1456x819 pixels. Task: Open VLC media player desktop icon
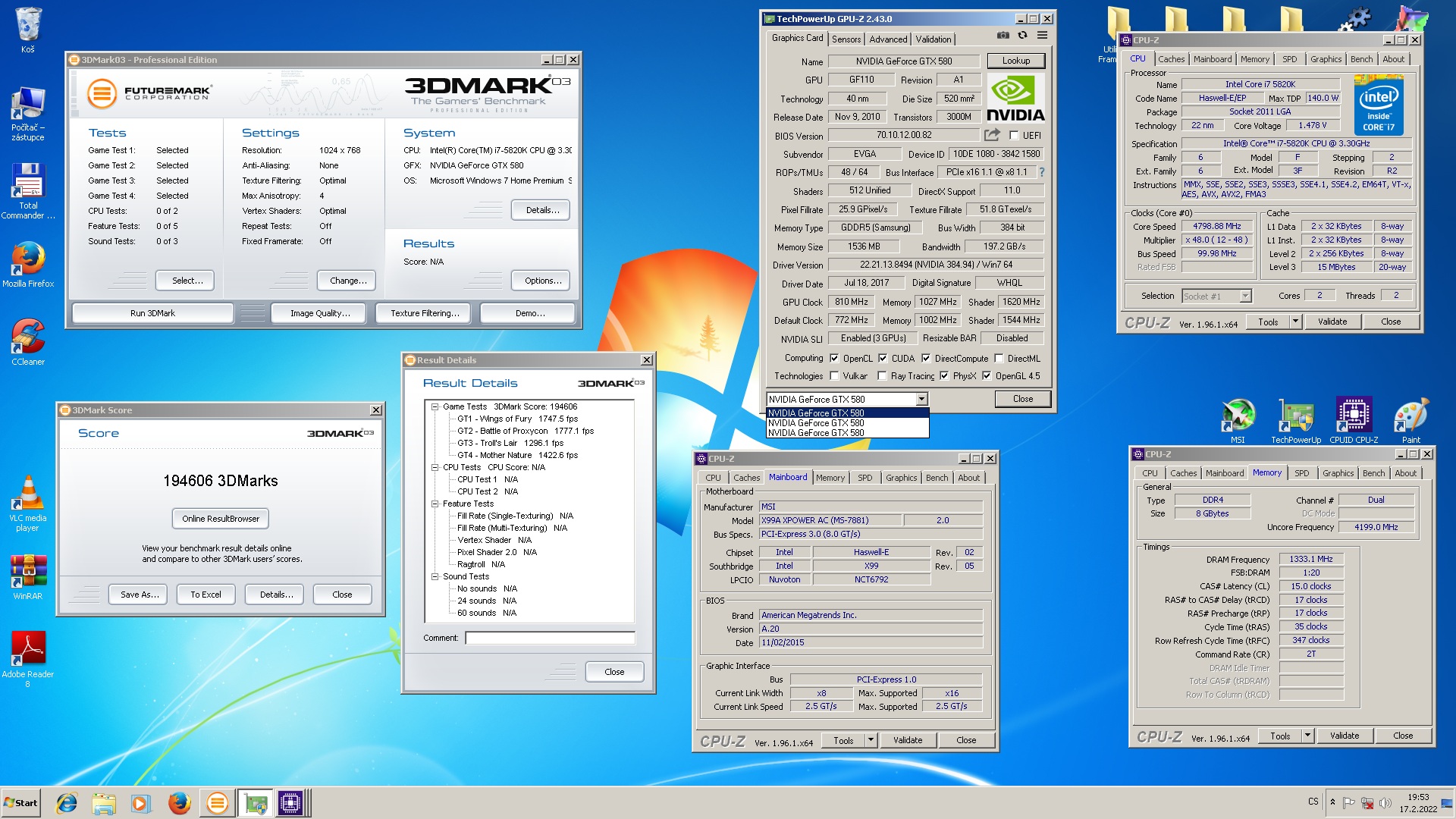[28, 503]
